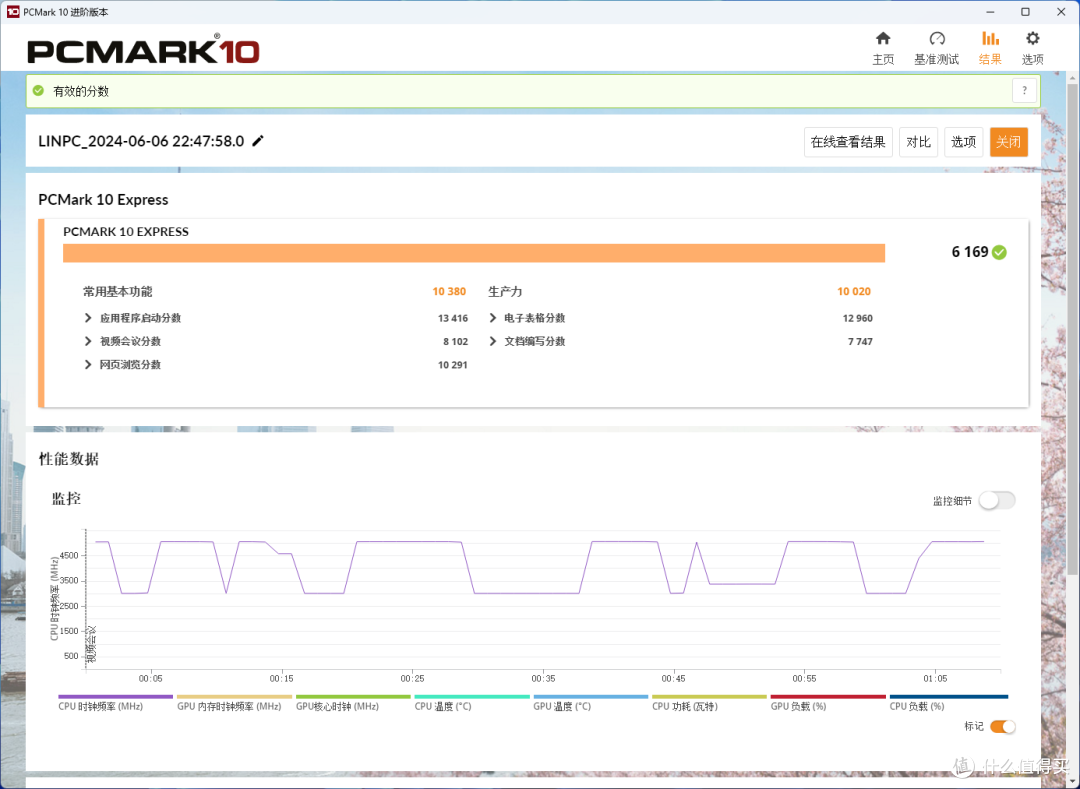1080x789 pixels.
Task: Maximize the PCMark 10 window
Action: tap(1025, 12)
